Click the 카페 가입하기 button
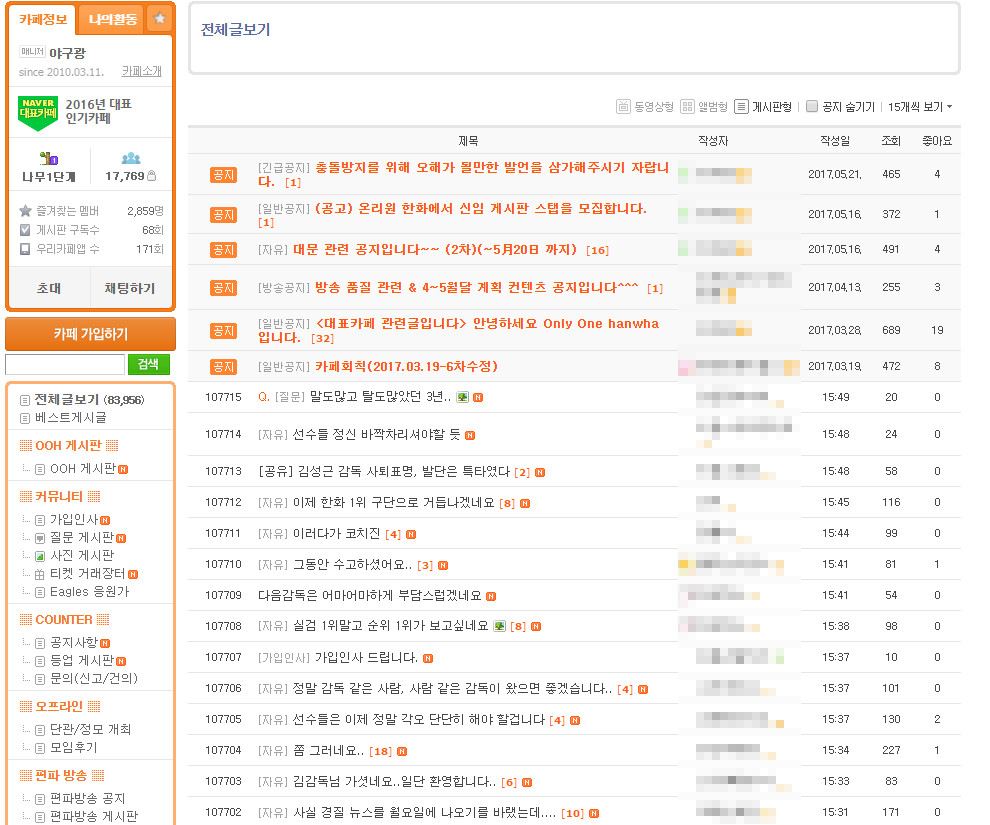 tap(90, 334)
